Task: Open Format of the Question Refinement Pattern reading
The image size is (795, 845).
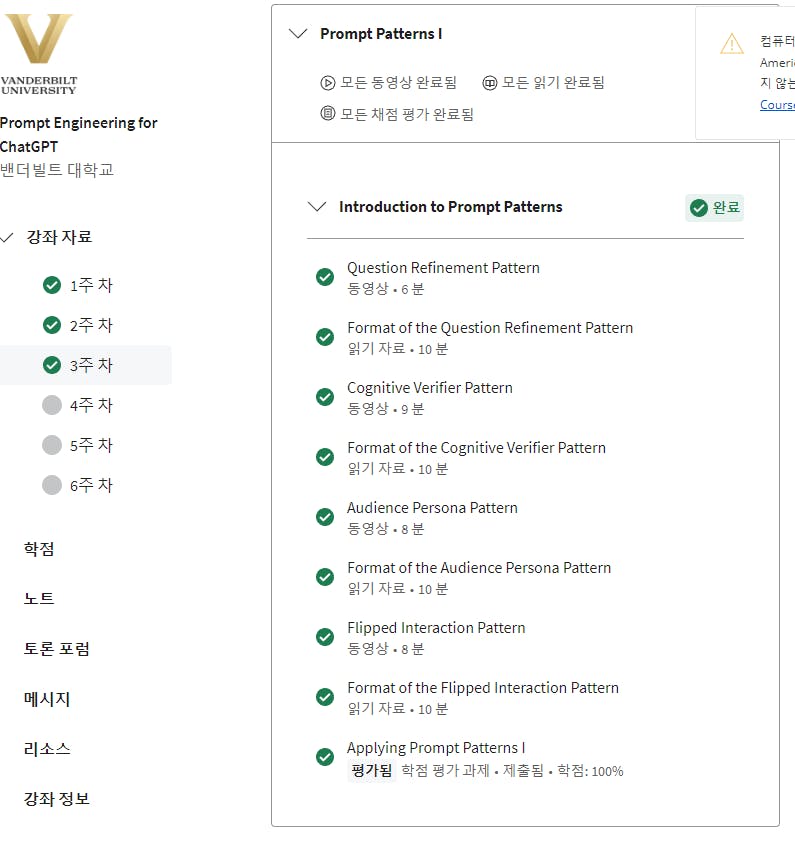Action: pyautogui.click(x=489, y=328)
